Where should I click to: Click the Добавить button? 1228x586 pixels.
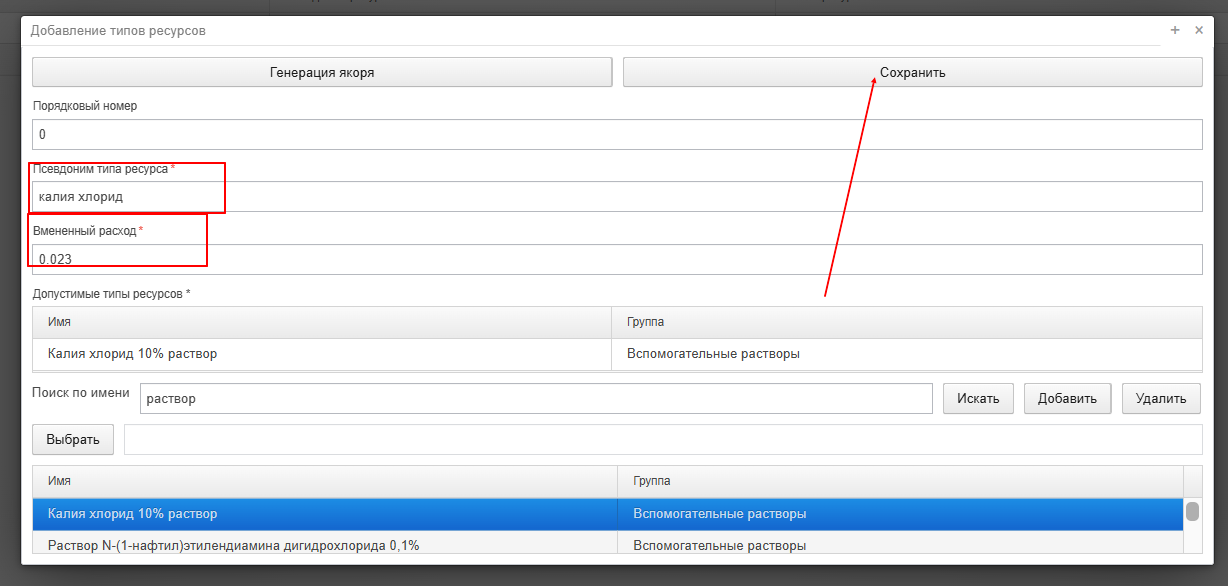pyautogui.click(x=1067, y=398)
